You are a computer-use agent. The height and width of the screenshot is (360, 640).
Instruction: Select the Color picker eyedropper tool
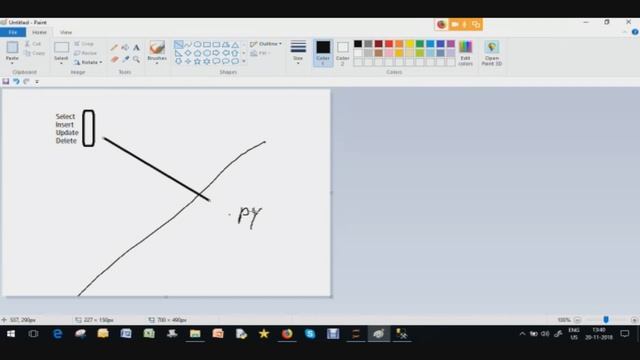click(125, 60)
